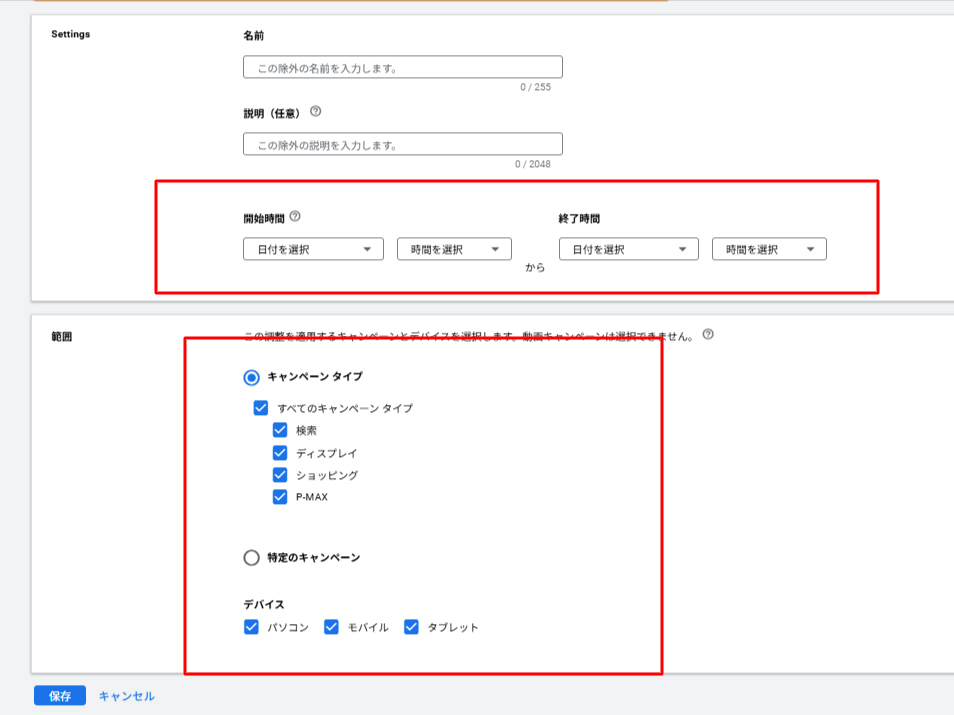Toggle the ディスプレイ campaign checkbox
The width and height of the screenshot is (954, 715).
[x=280, y=453]
